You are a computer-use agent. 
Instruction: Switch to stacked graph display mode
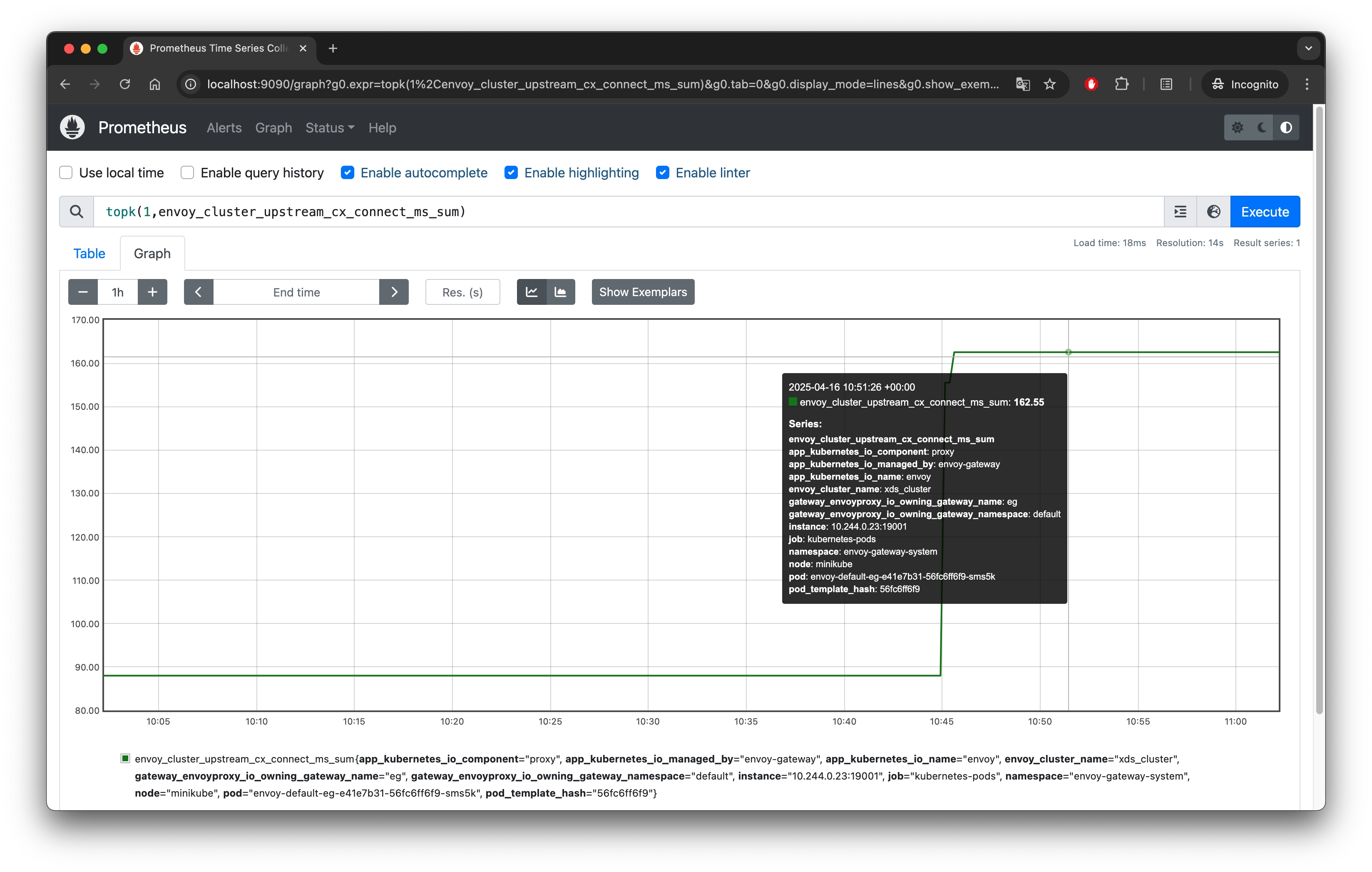[561, 292]
